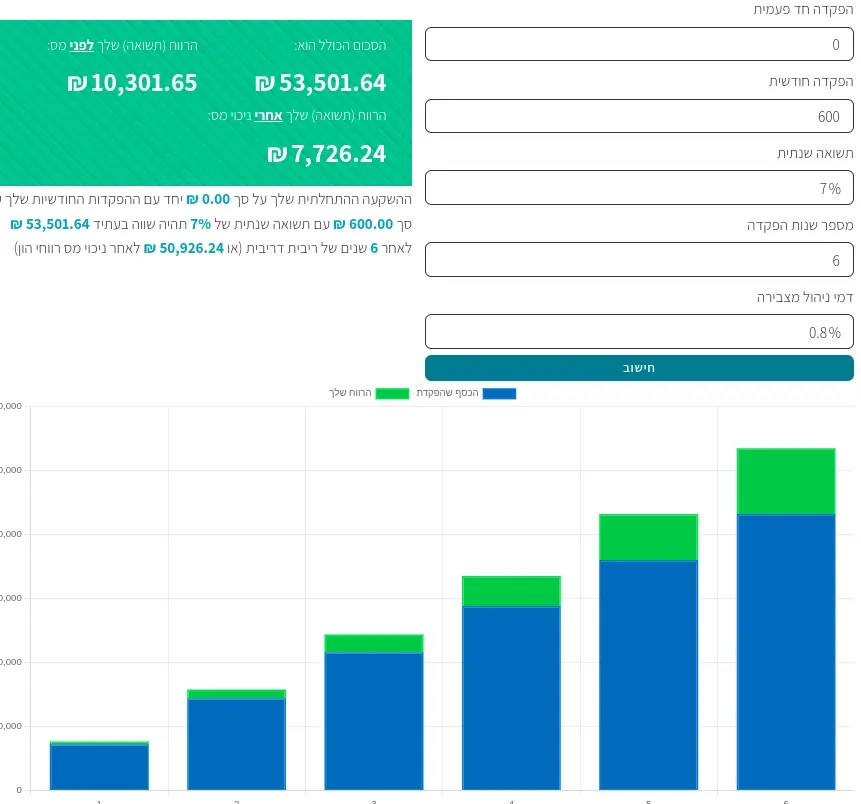Click the green profit segment of year 5

click(x=648, y=537)
